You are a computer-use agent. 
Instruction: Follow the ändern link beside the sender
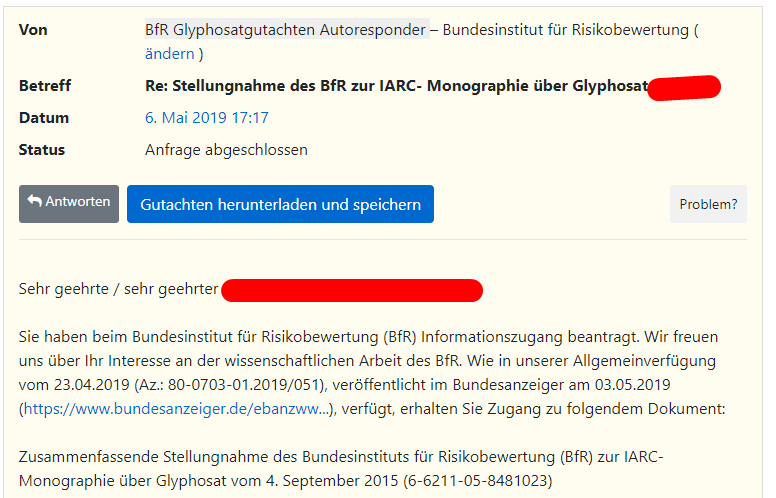[169, 53]
